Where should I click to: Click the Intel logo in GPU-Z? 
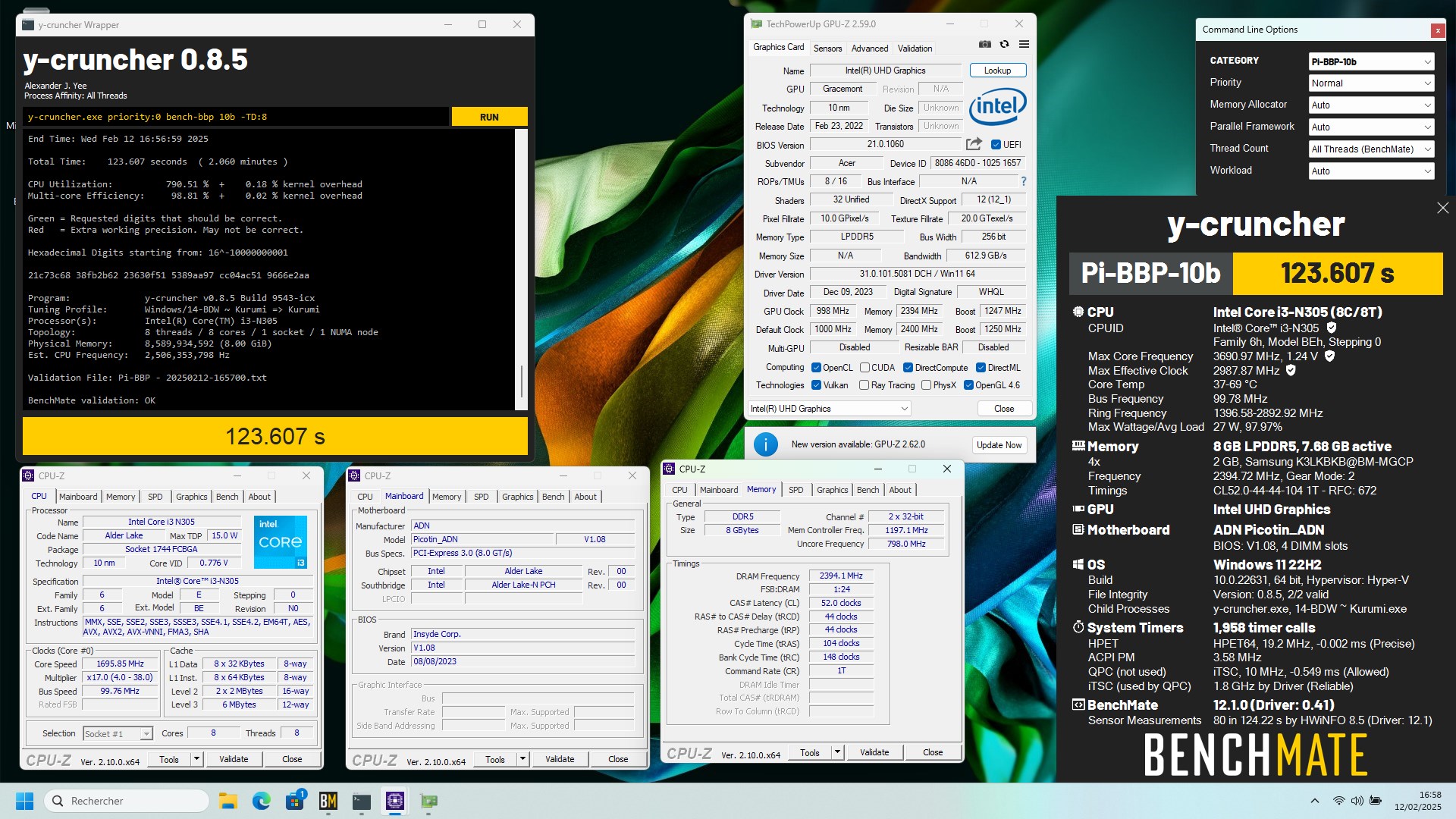click(998, 106)
